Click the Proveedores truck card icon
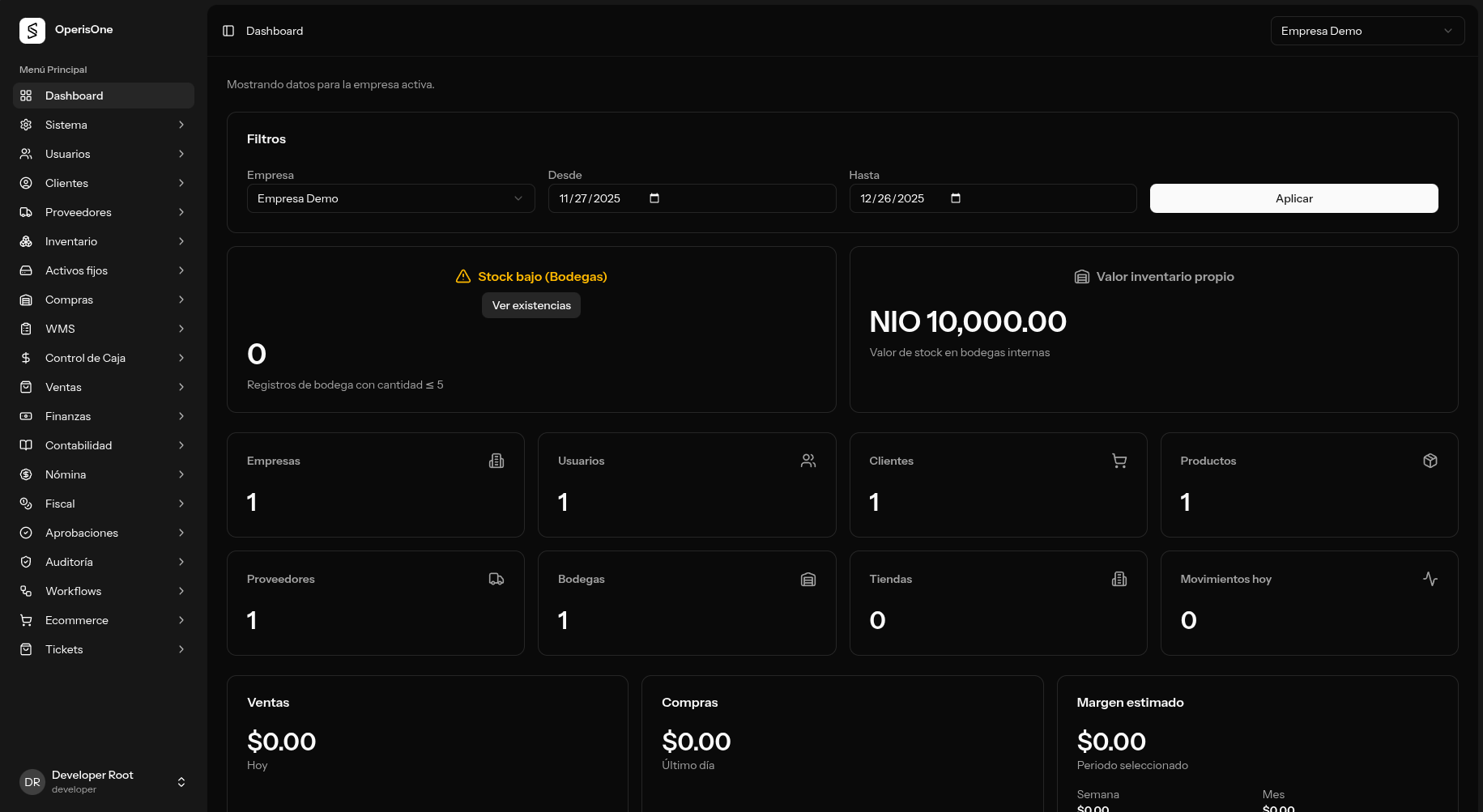The height and width of the screenshot is (812, 1483). point(496,579)
